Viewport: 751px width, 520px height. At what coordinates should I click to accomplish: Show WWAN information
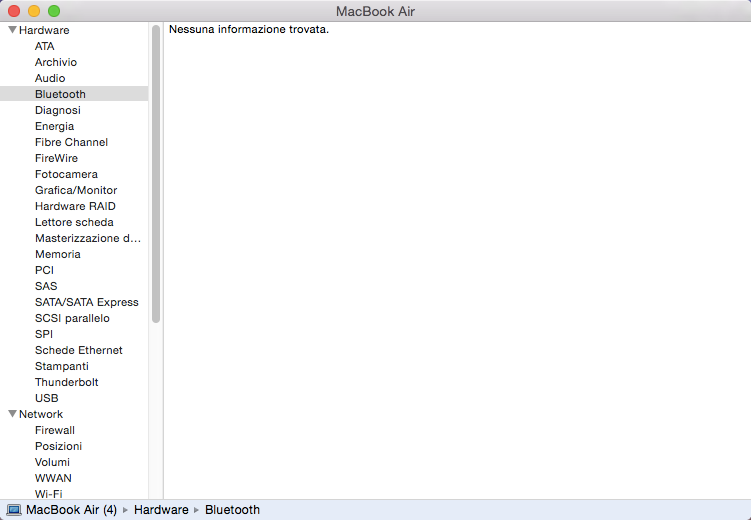coord(53,478)
